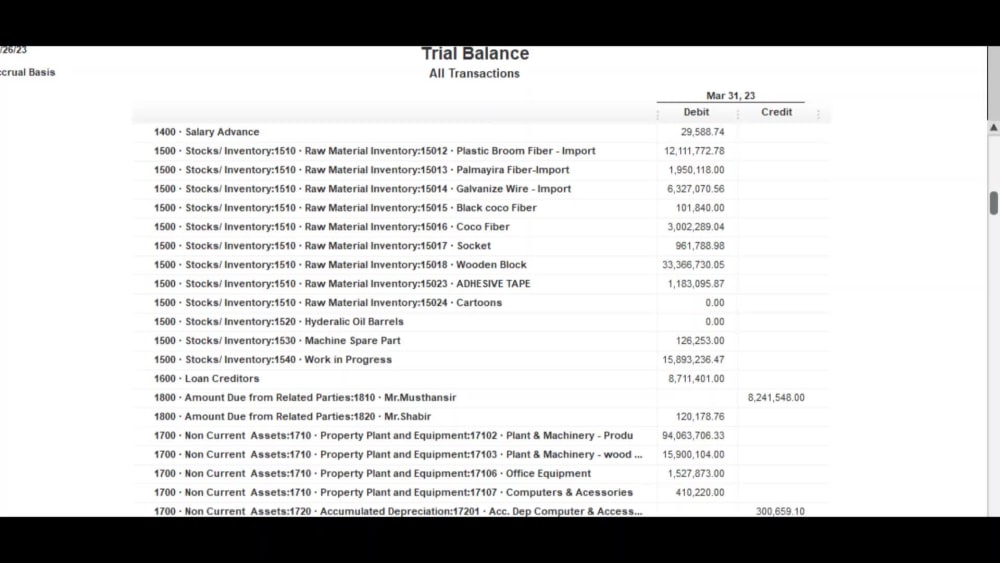Viewport: 1000px width, 563px height.
Task: Click debit amount 6,327,070.56
Action: tap(696, 189)
